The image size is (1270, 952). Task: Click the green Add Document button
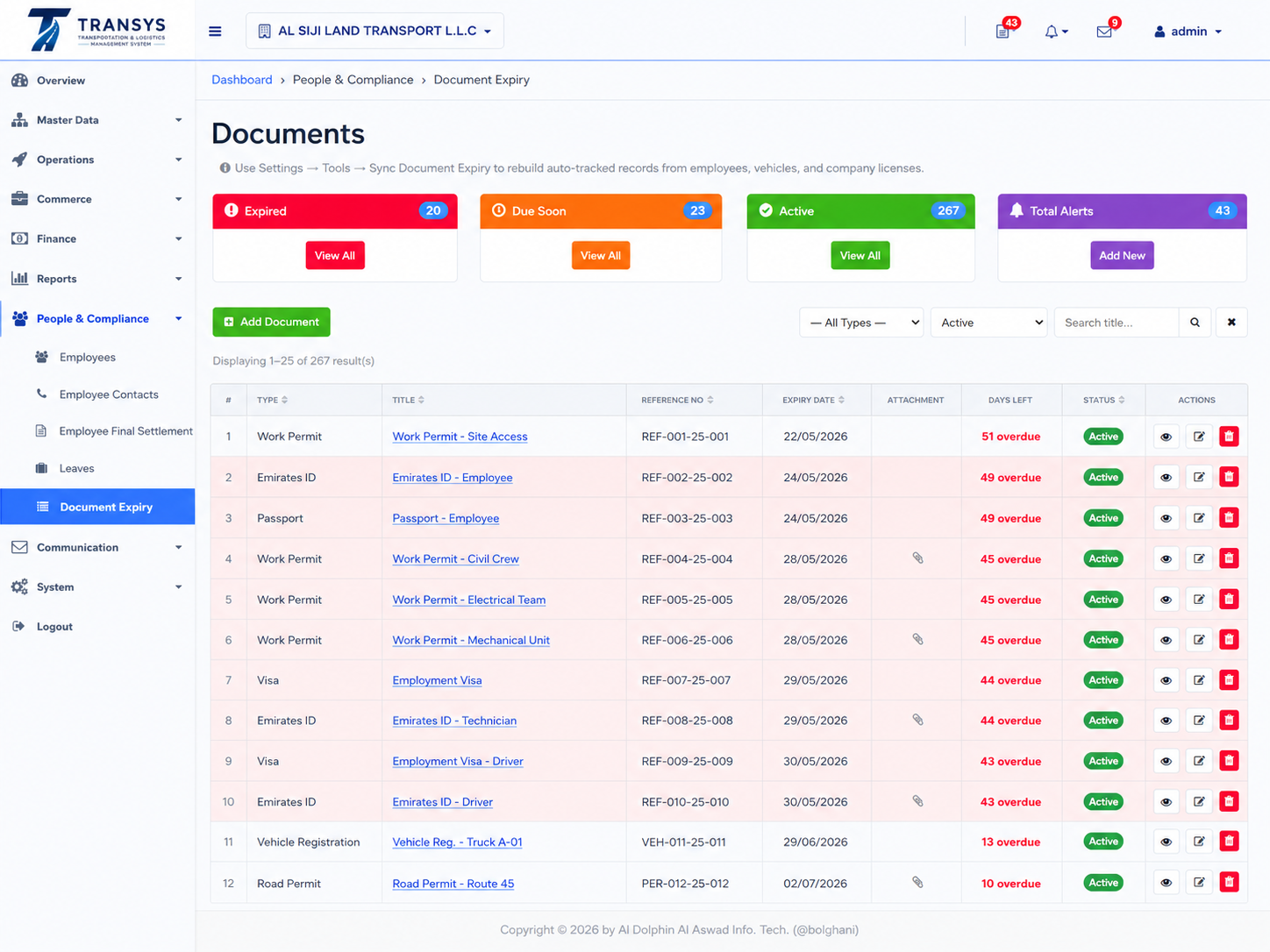tap(271, 322)
